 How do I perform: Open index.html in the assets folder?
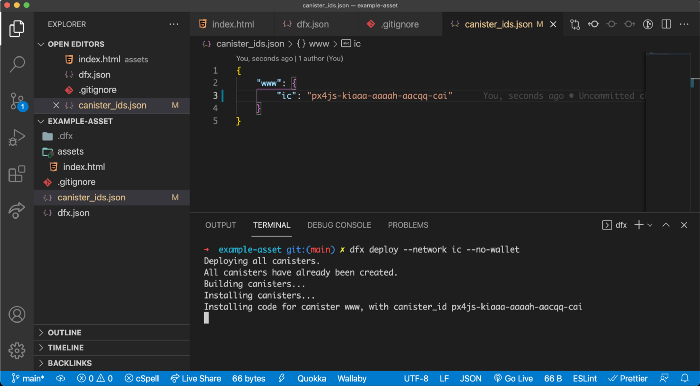click(84, 167)
